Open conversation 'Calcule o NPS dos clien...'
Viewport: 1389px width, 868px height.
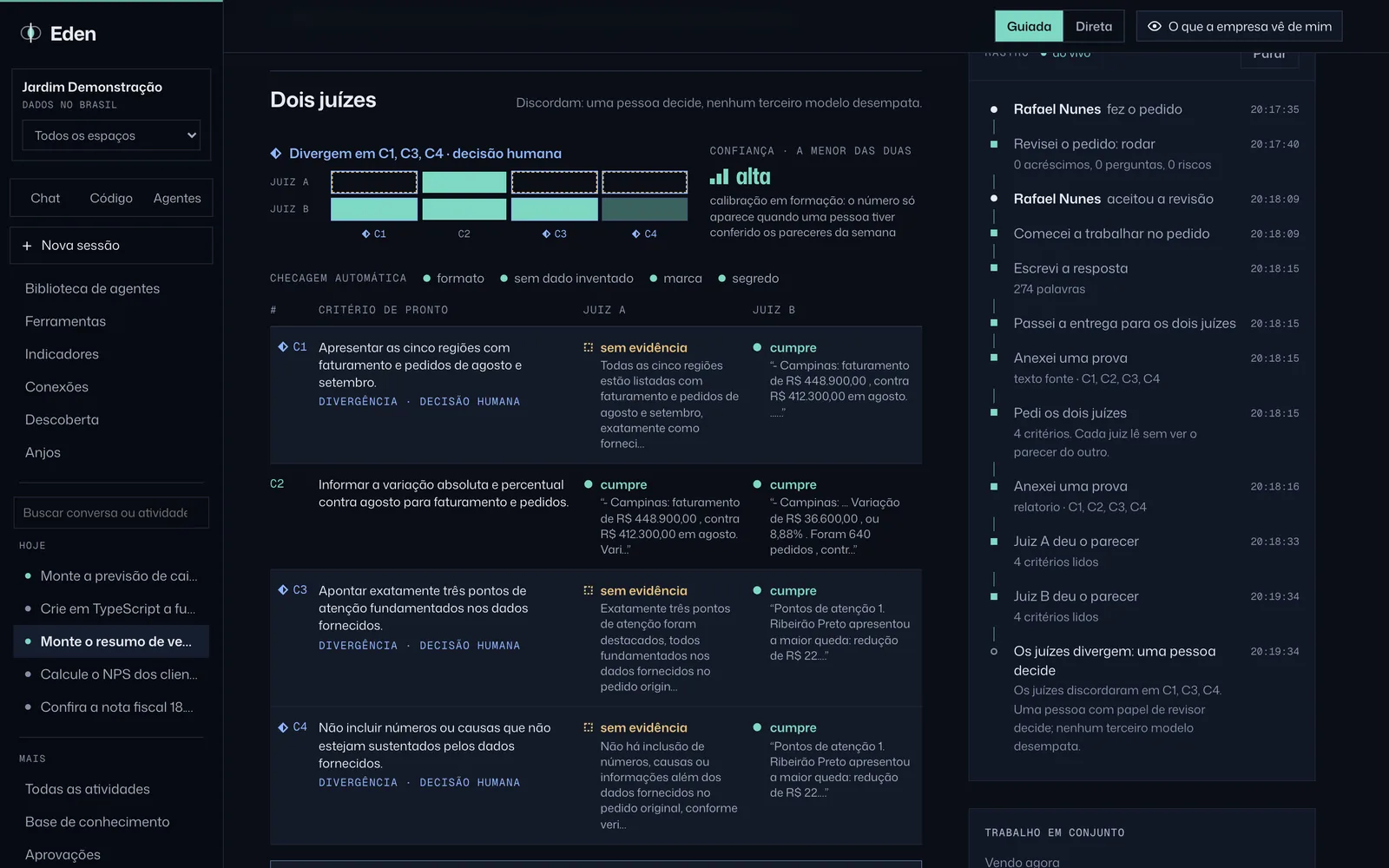(111, 674)
